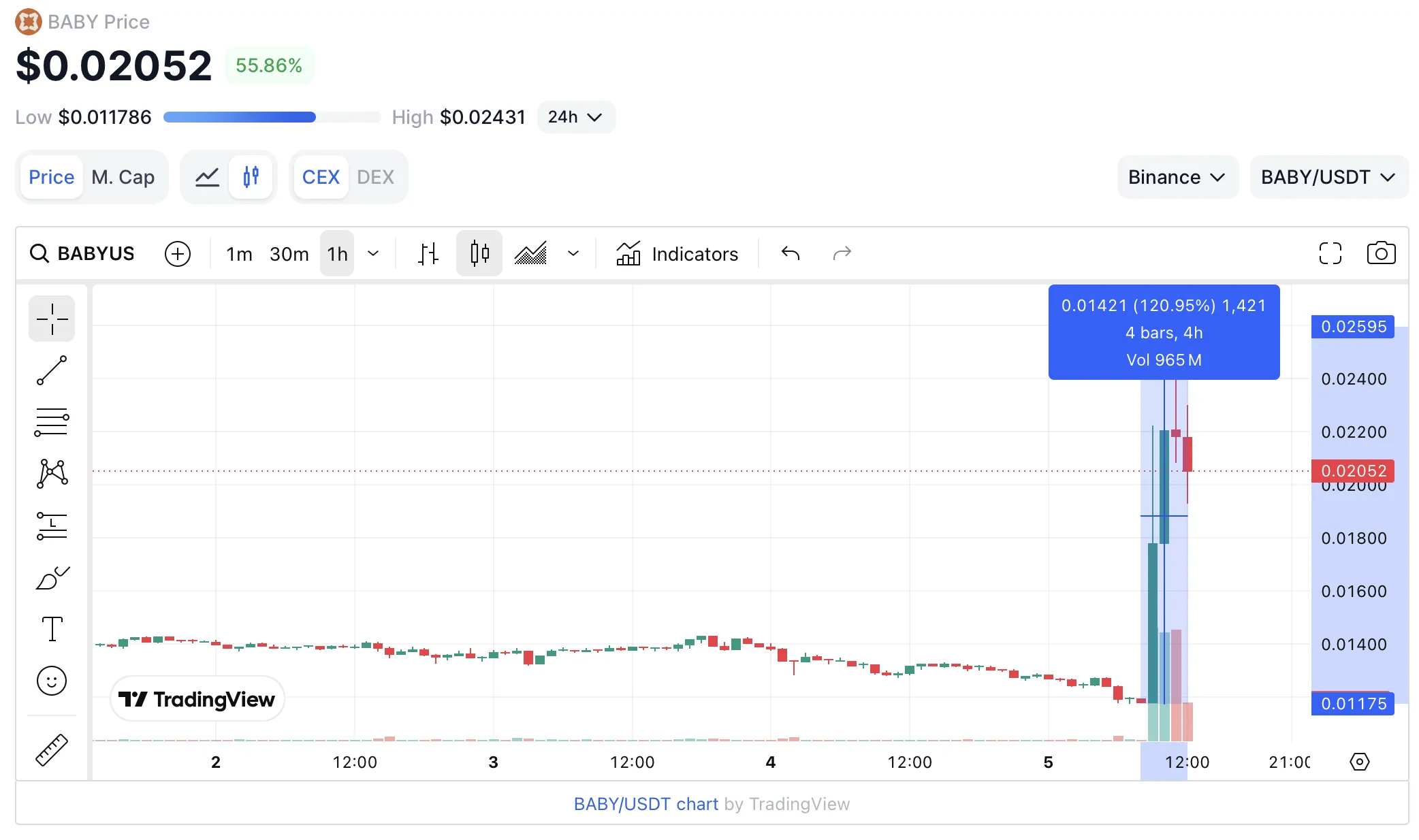
Task: Activate the ruler measure tool
Action: pyautogui.click(x=52, y=750)
